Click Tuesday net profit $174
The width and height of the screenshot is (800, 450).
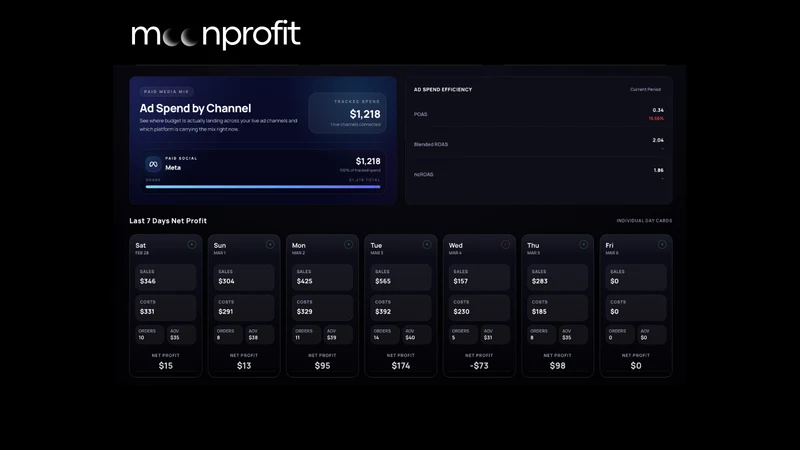click(401, 365)
